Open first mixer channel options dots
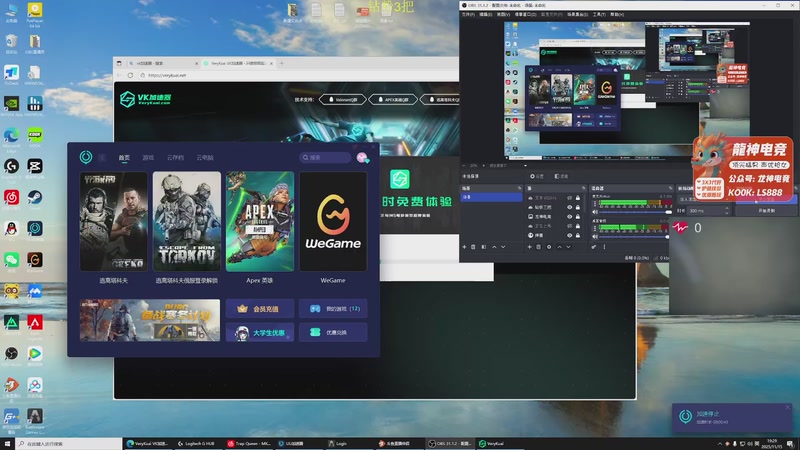This screenshot has width=800, height=450. [595, 203]
